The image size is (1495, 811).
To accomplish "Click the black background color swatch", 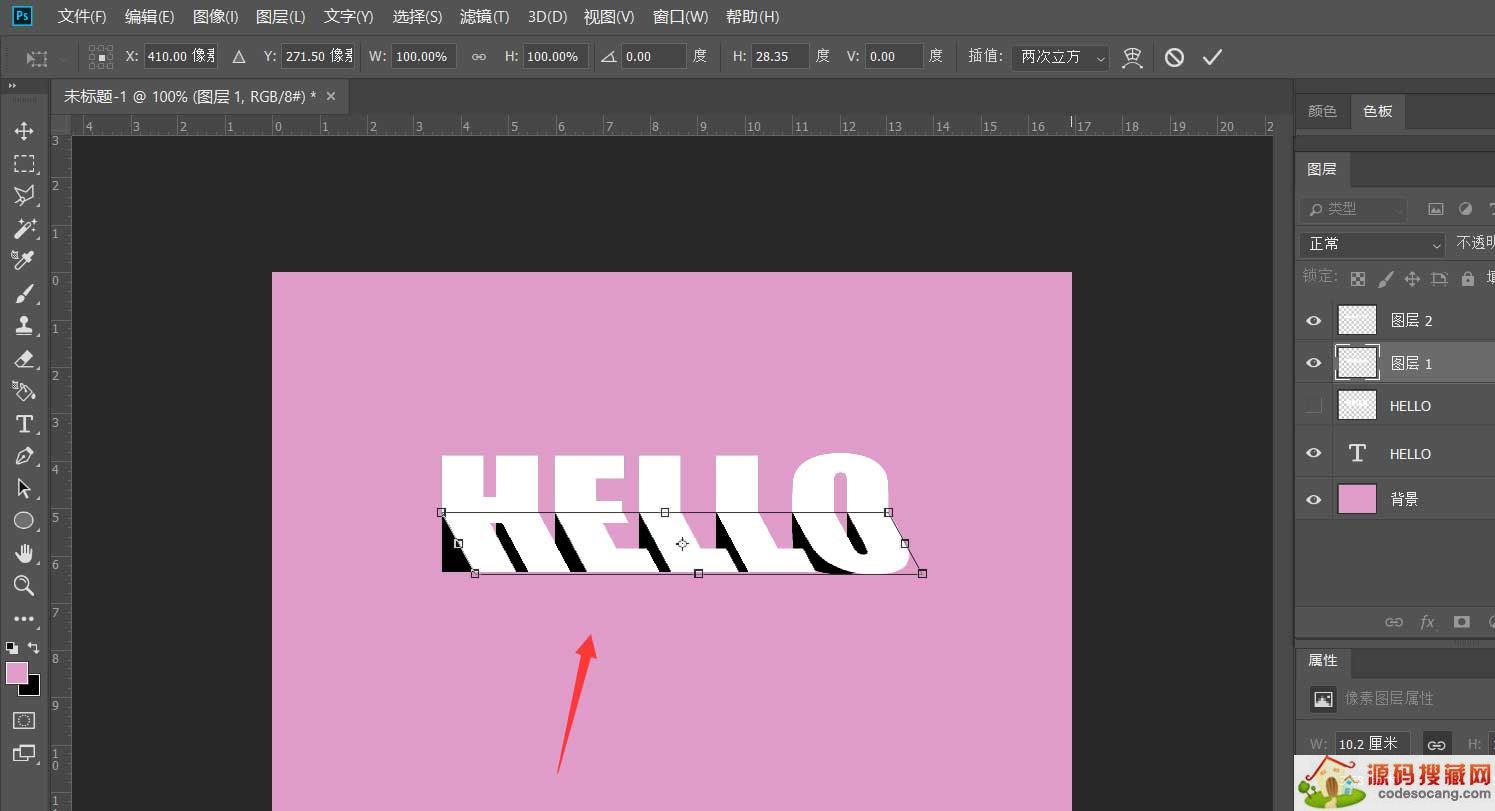I will [33, 688].
